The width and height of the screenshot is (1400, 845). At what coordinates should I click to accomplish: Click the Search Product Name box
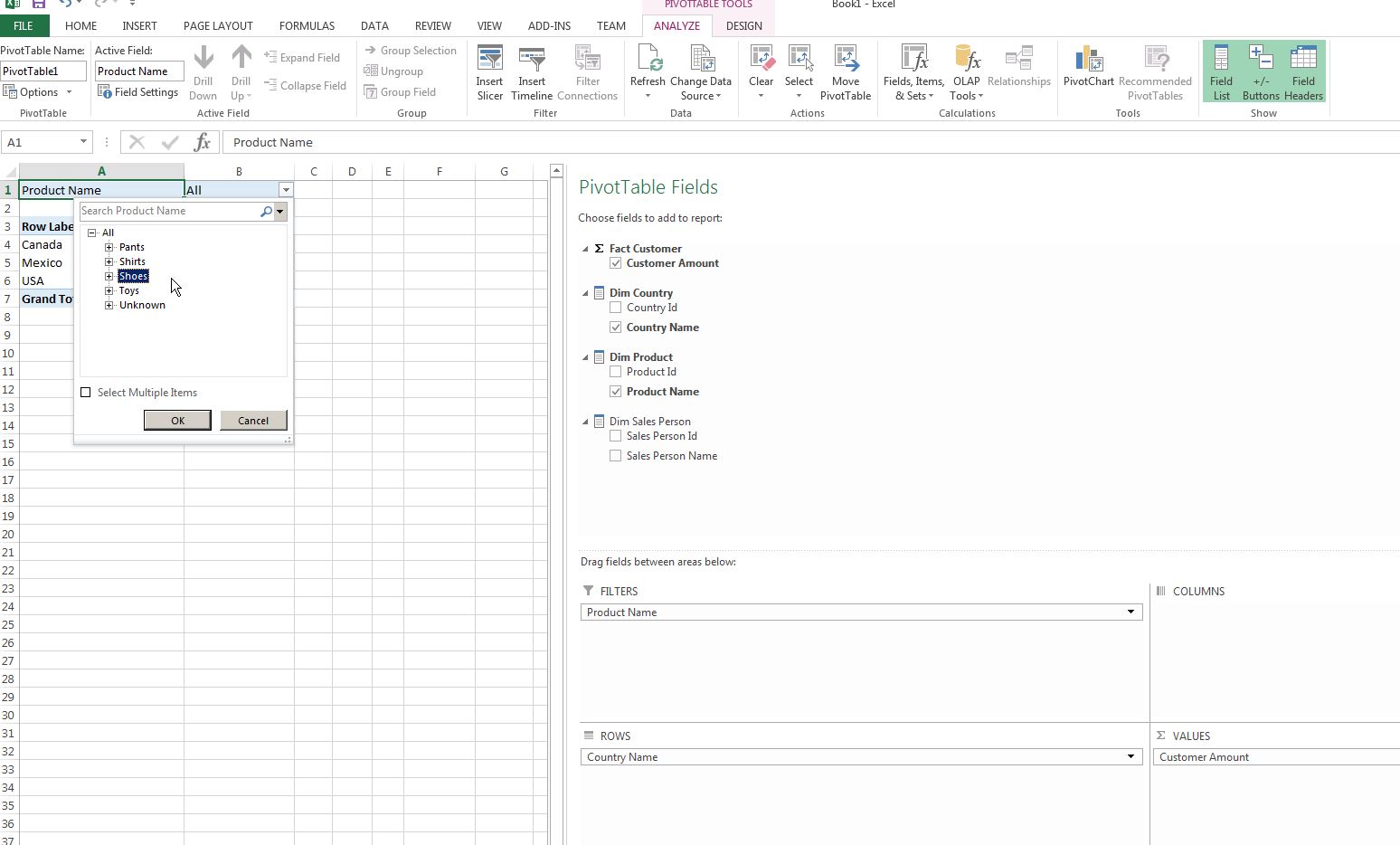[163, 210]
